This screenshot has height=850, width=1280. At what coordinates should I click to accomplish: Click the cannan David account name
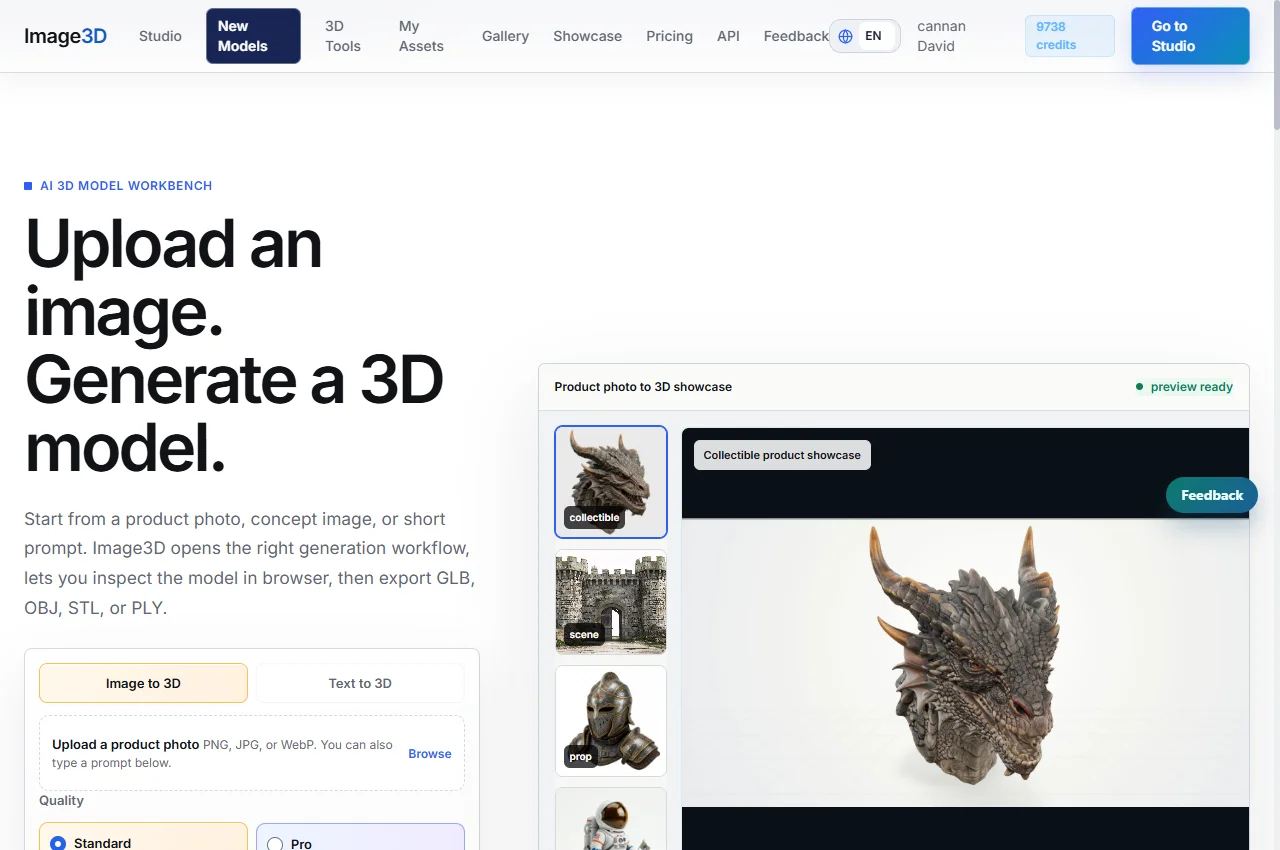[941, 36]
